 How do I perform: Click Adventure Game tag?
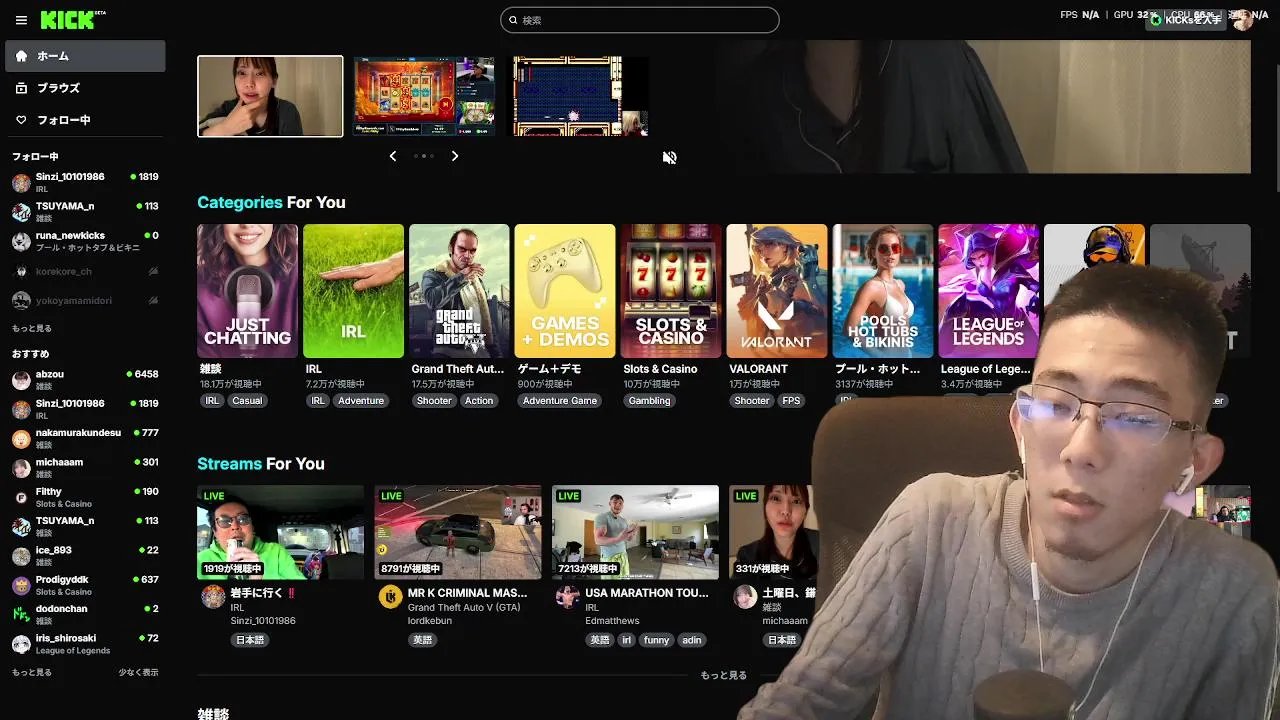560,401
